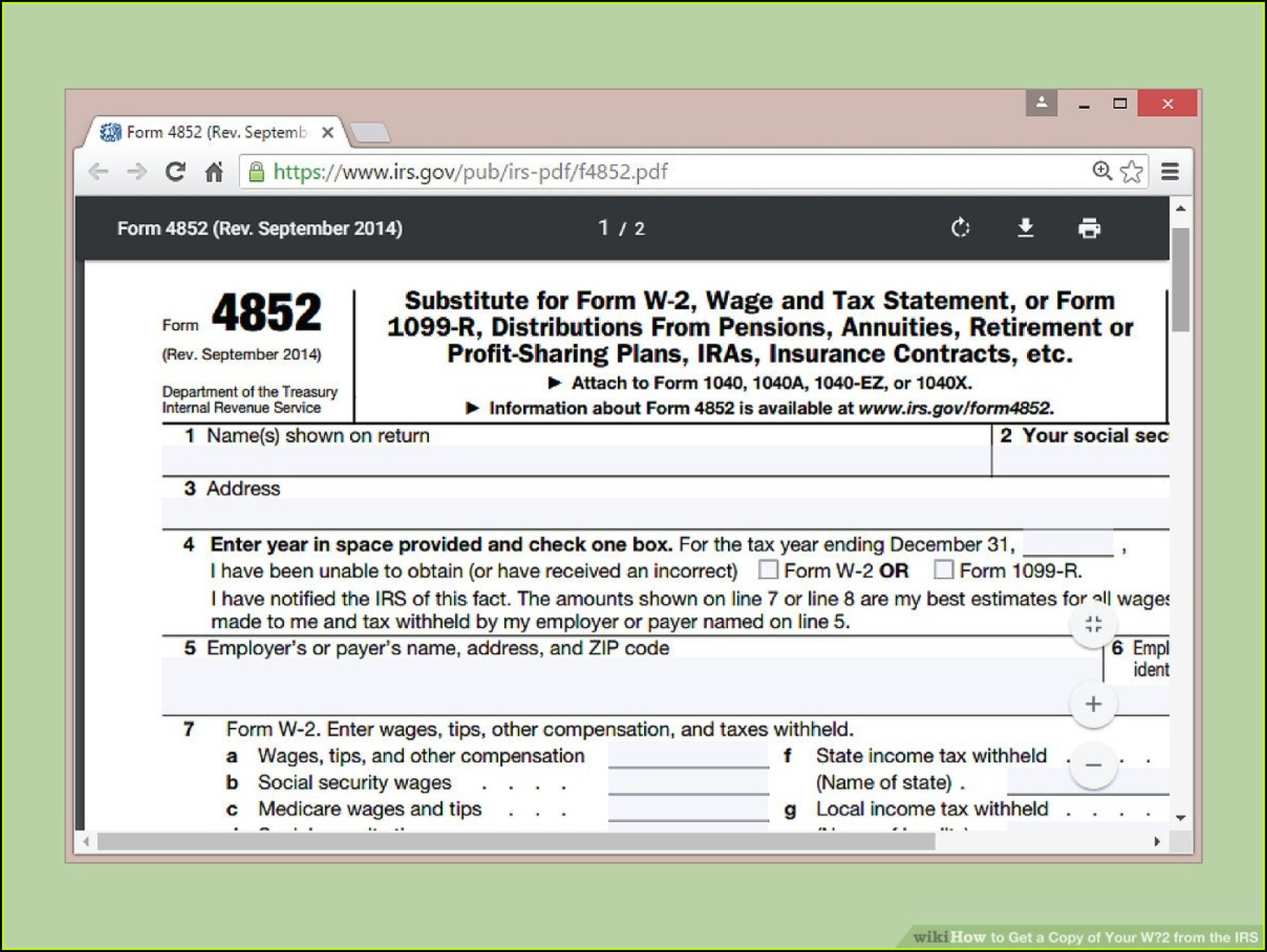Reload the current page
Screen dimensions: 1267x952
click(x=175, y=172)
